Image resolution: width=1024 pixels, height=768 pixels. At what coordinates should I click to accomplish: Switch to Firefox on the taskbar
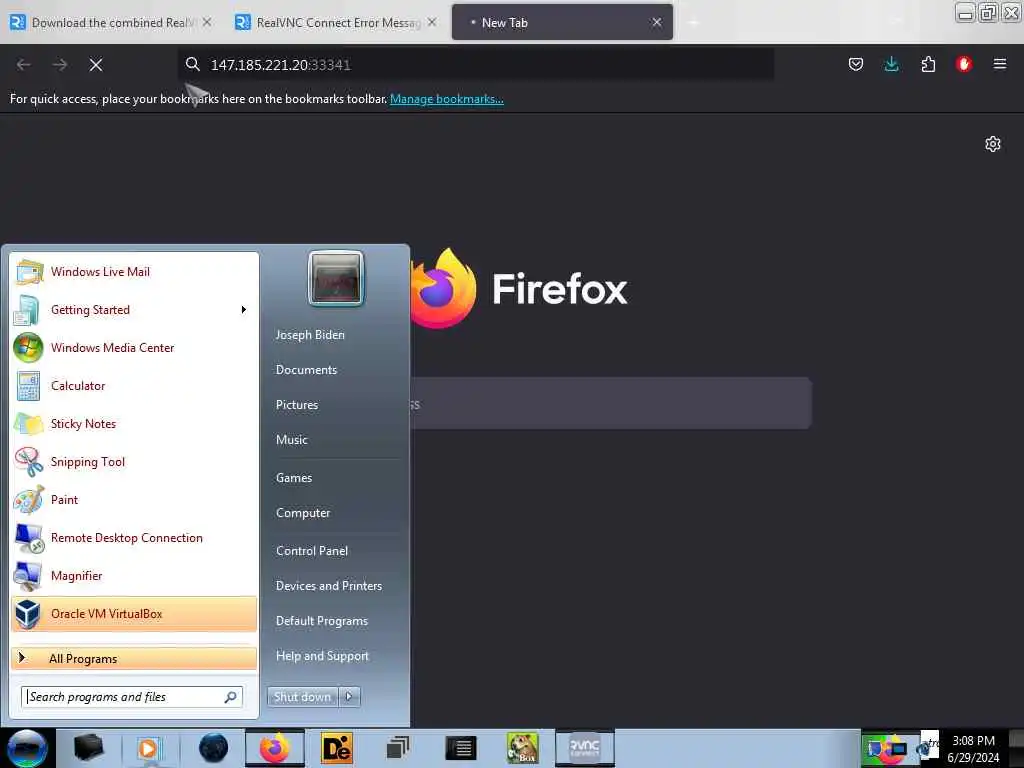pyautogui.click(x=275, y=748)
